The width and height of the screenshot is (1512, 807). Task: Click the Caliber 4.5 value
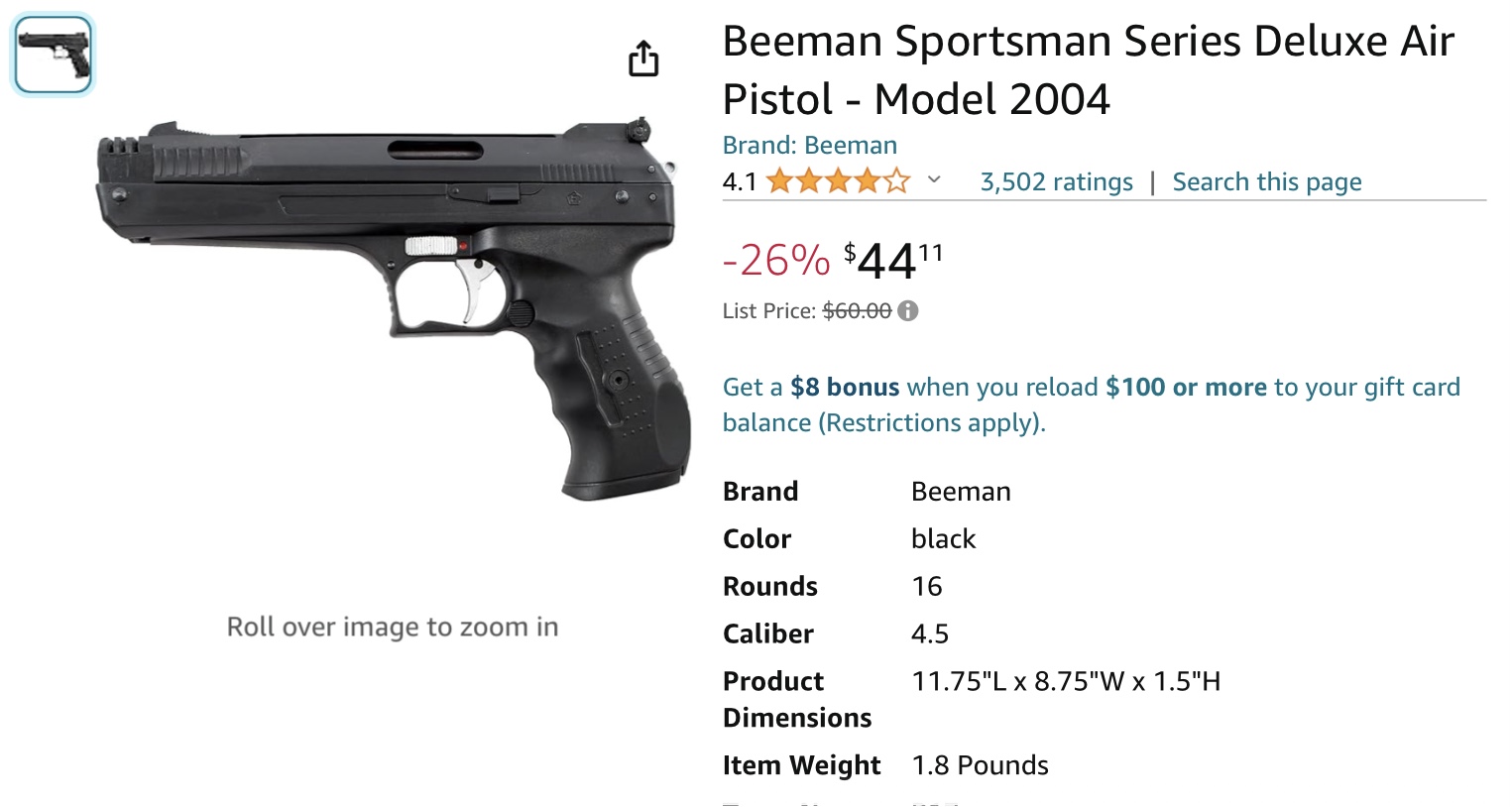point(930,634)
